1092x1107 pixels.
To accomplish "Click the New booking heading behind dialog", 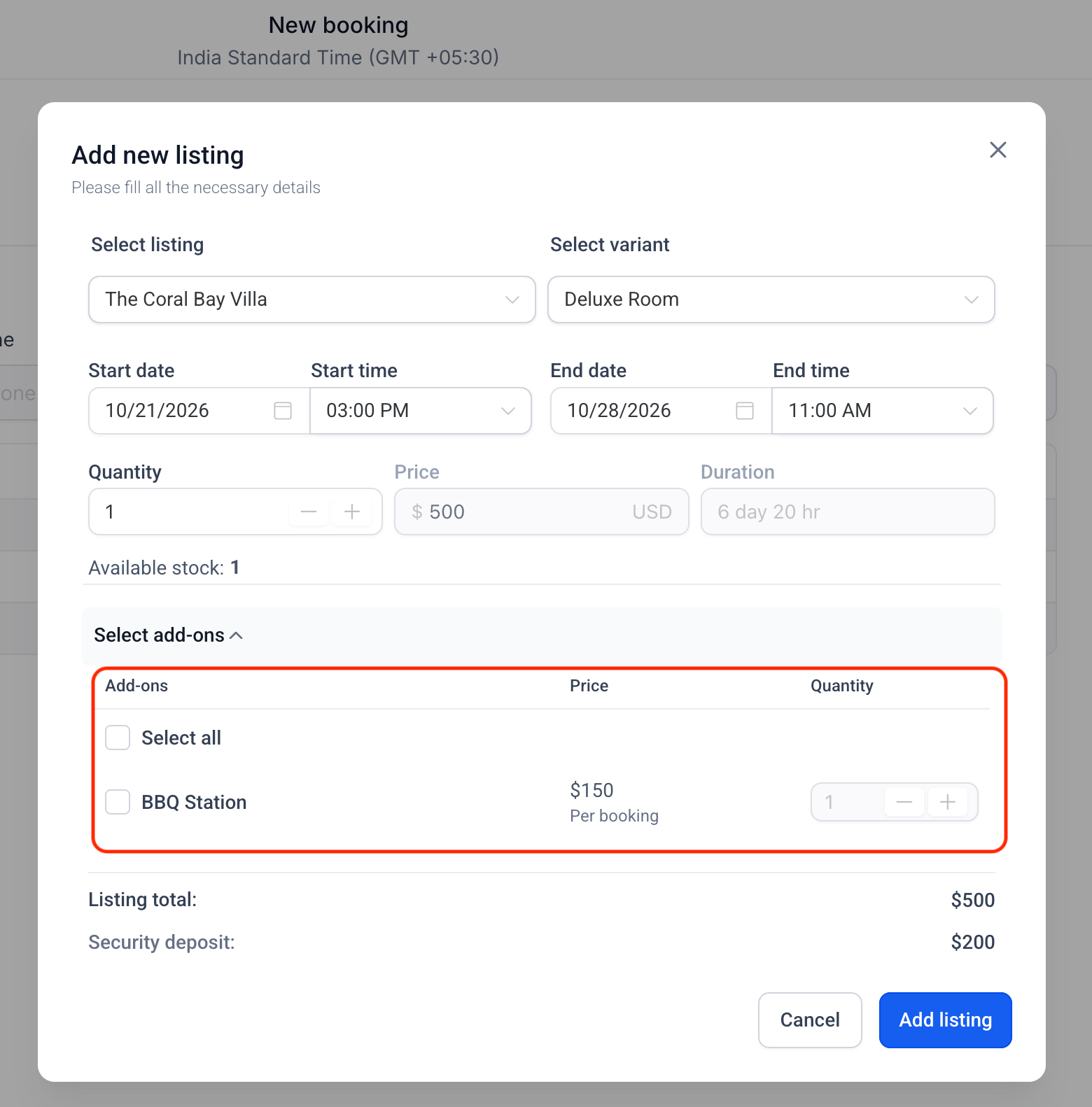I will (x=338, y=25).
